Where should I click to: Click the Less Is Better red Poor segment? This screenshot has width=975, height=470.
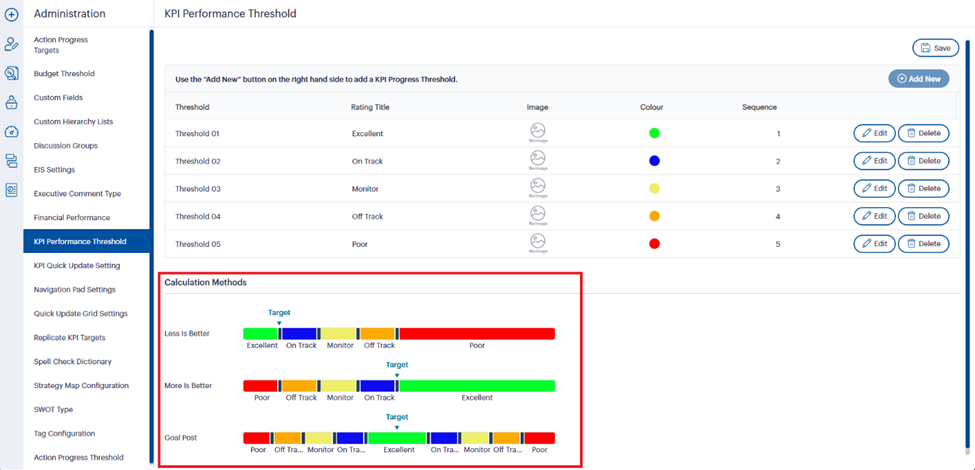click(477, 334)
